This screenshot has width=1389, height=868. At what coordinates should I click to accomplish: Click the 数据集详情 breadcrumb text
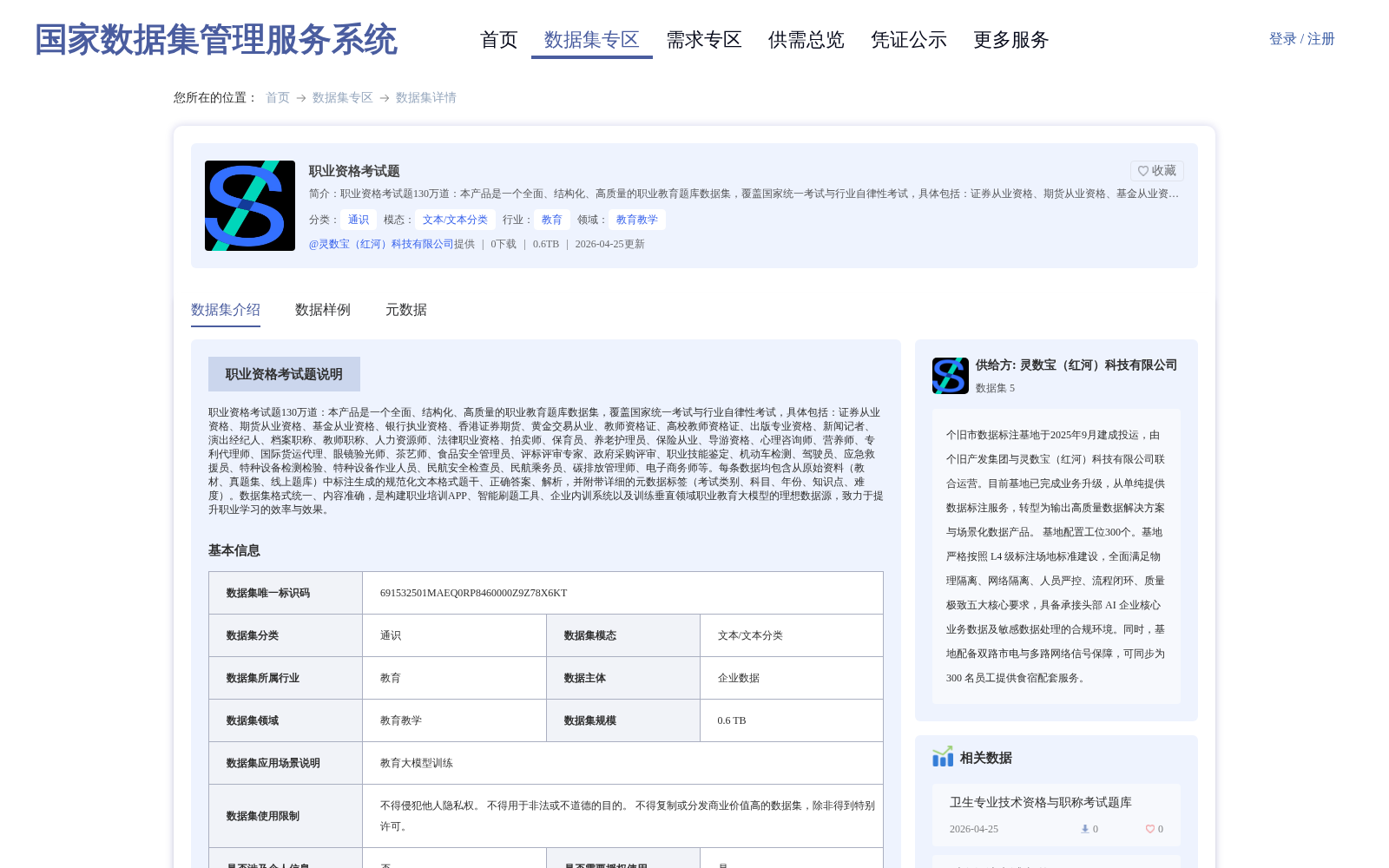point(426,97)
